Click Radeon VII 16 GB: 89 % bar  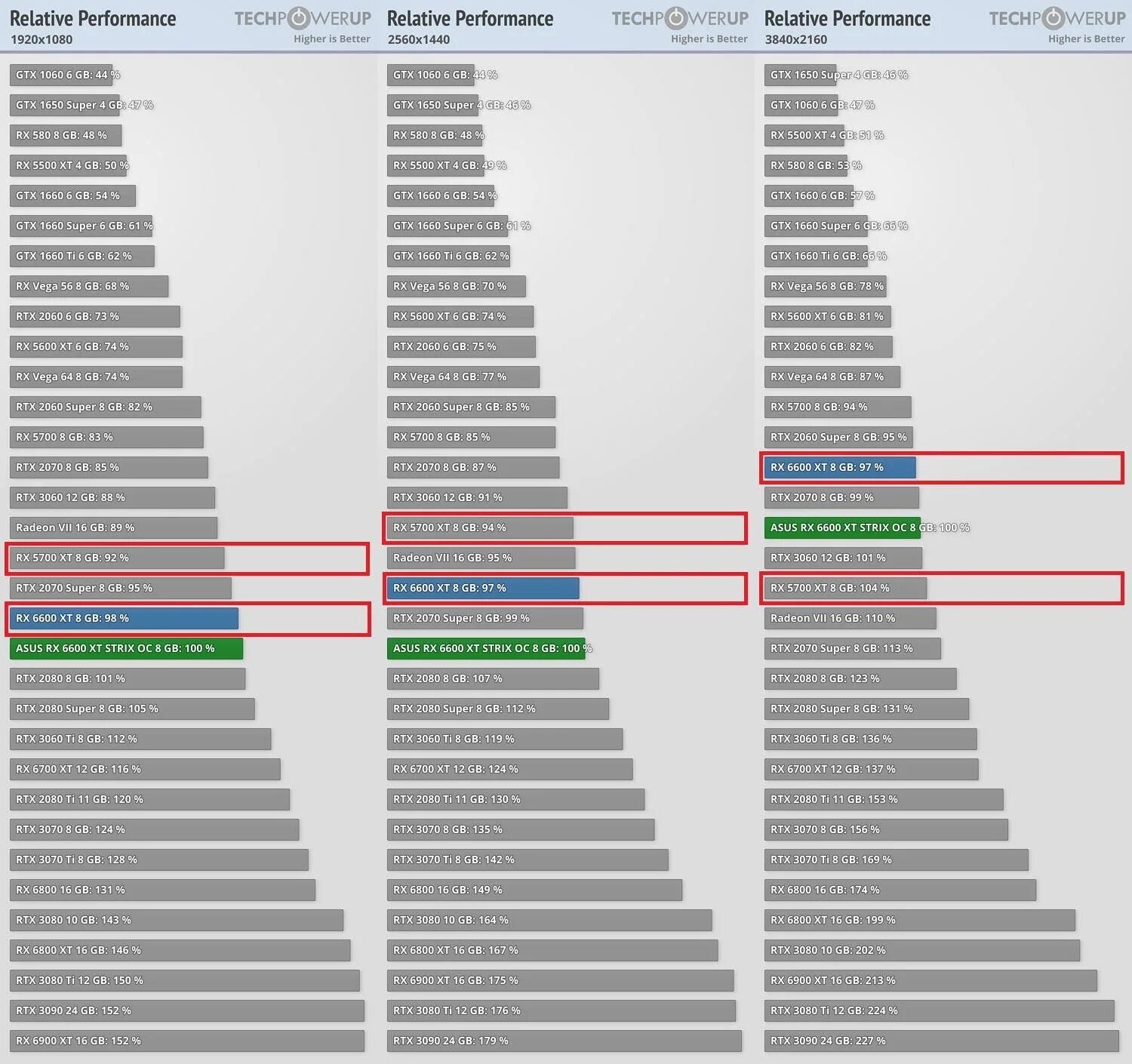pyautogui.click(x=113, y=527)
